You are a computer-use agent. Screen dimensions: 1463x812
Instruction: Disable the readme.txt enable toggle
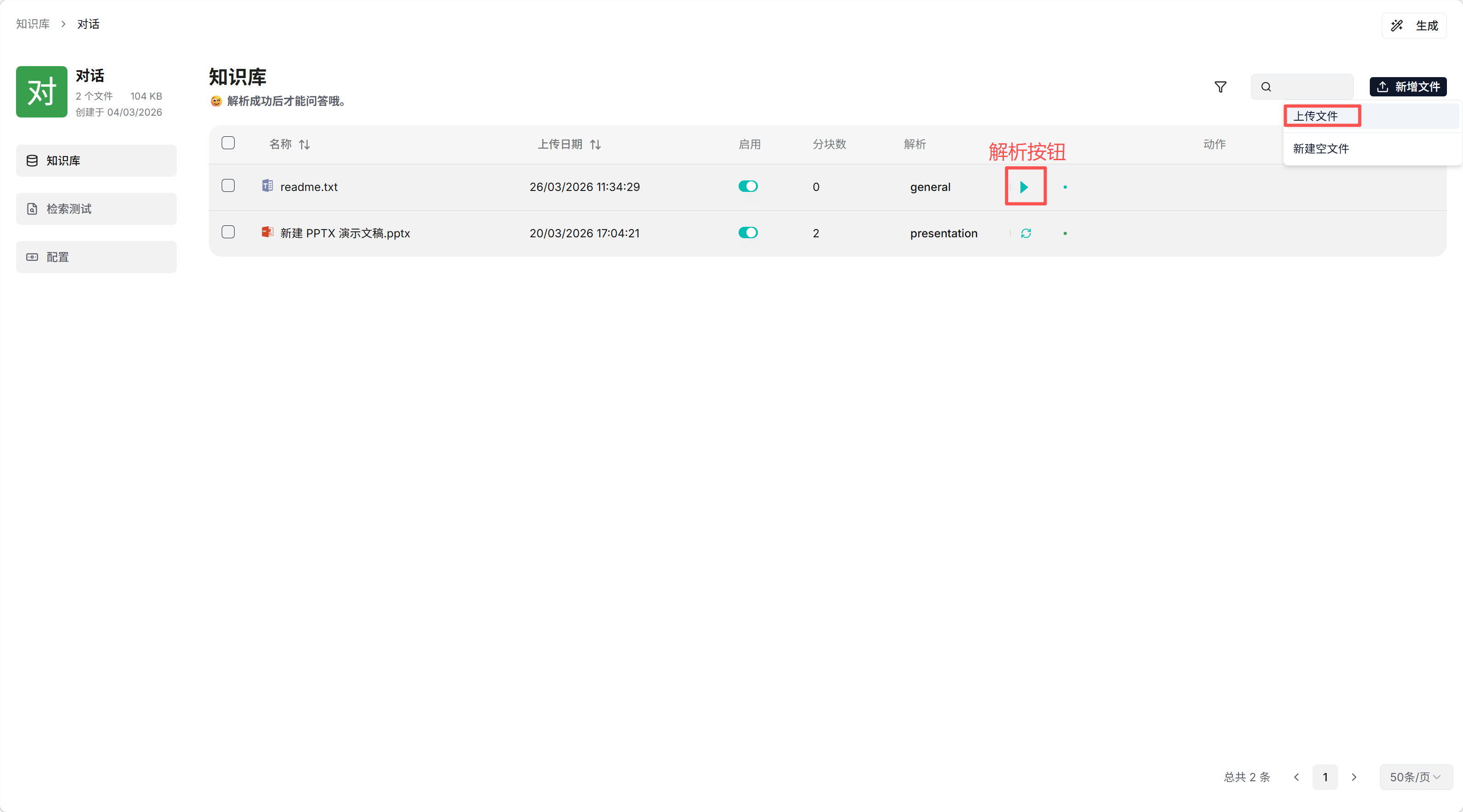click(x=748, y=186)
